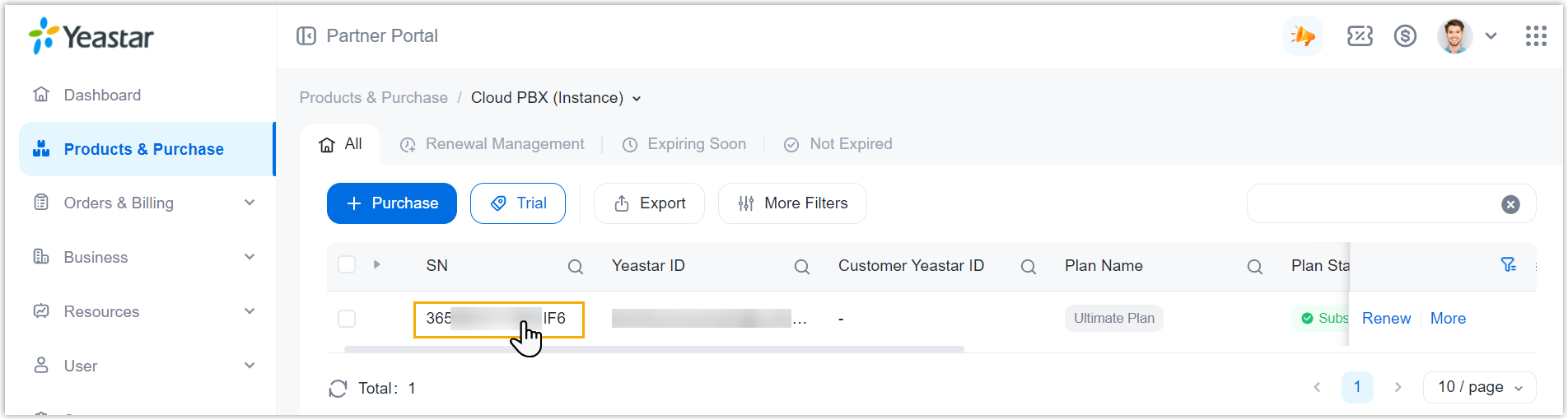Click the blue Purchase button
This screenshot has width=1568, height=420.
392,203
